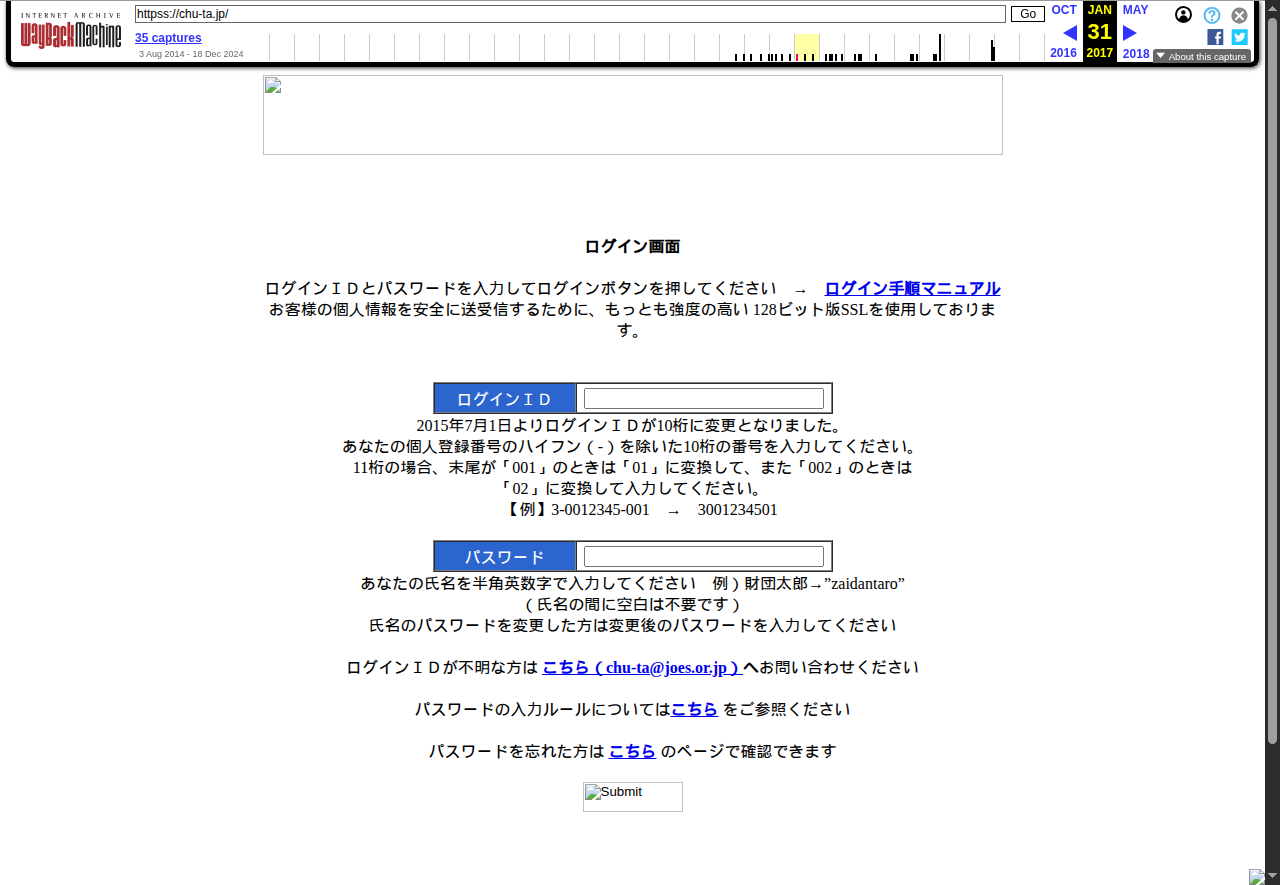Screen dimensions: 1280x885
Task: Share capture on Facebook
Action: pos(1215,37)
